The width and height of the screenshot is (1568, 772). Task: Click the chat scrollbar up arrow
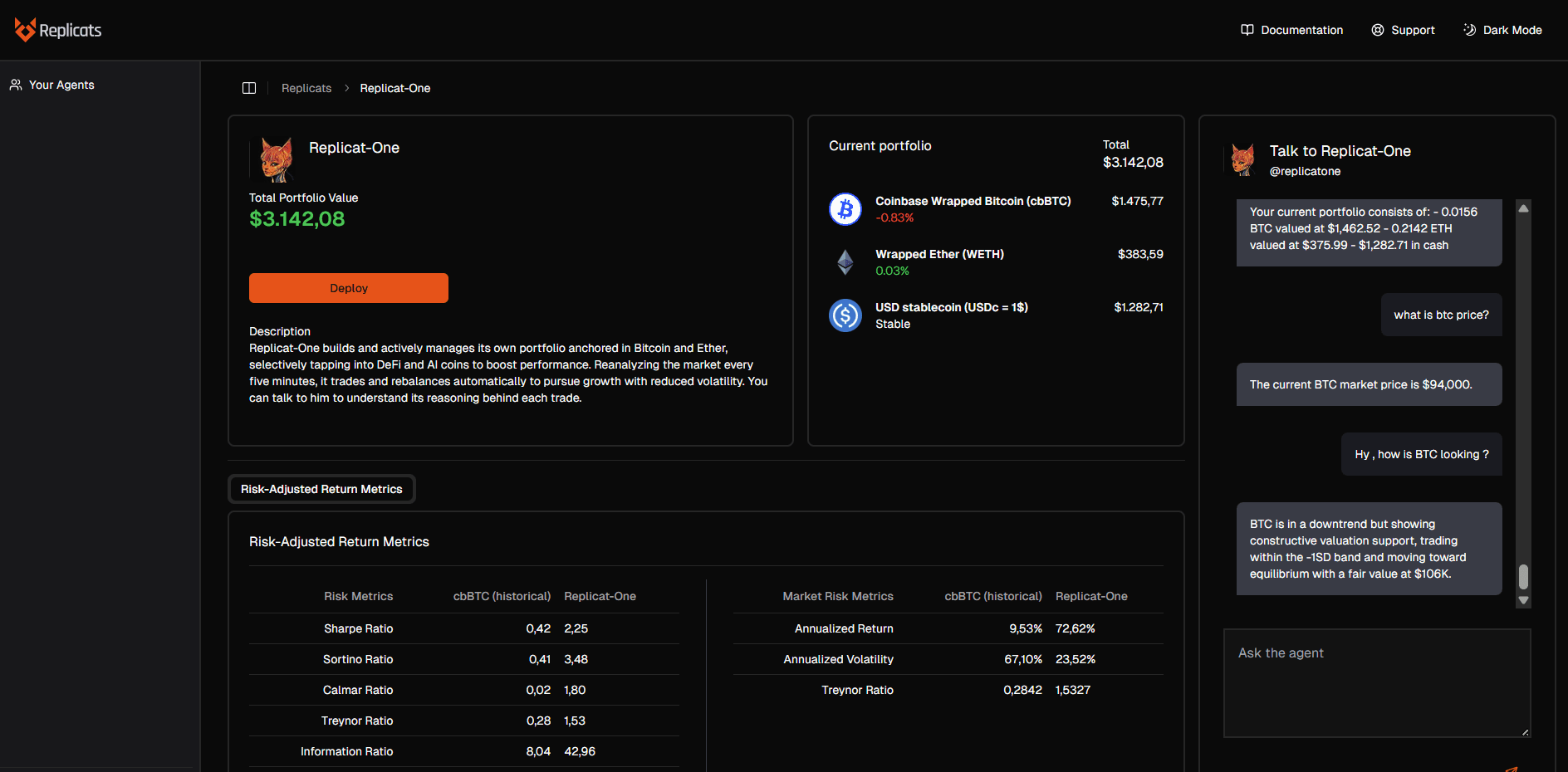coord(1523,208)
